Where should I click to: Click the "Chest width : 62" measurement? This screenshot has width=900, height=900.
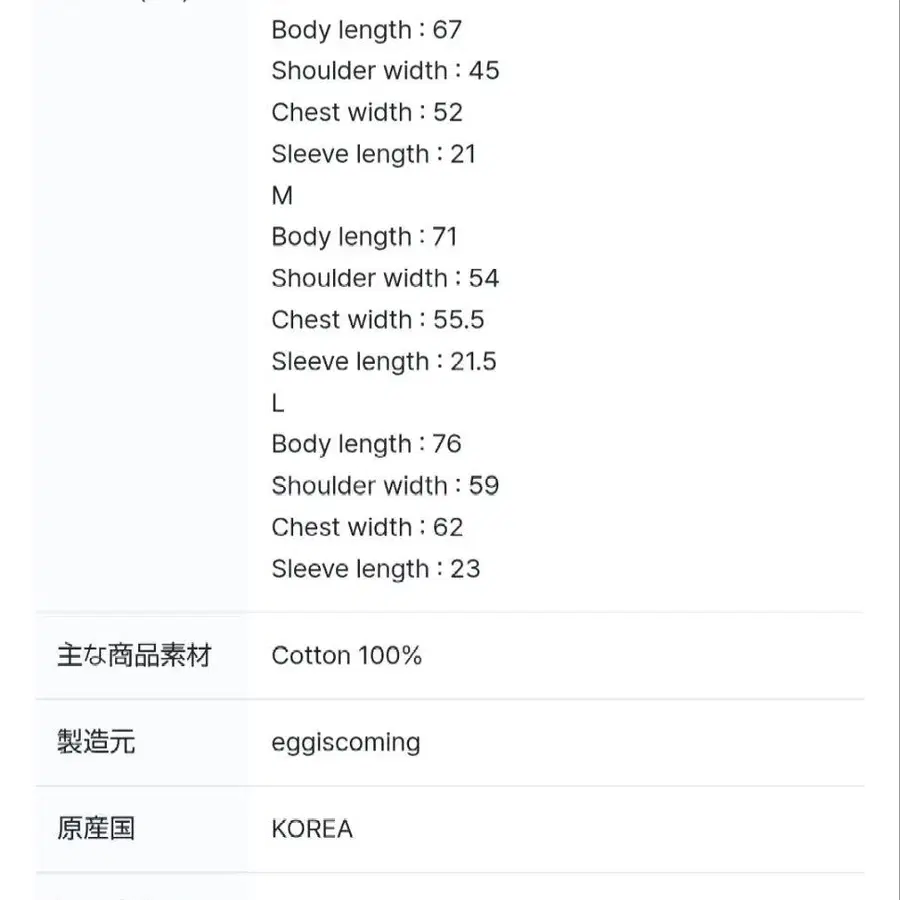367,527
